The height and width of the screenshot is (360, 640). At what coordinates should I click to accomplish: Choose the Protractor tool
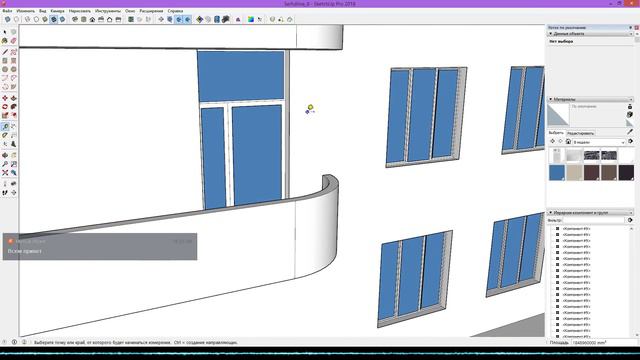tap(5, 135)
